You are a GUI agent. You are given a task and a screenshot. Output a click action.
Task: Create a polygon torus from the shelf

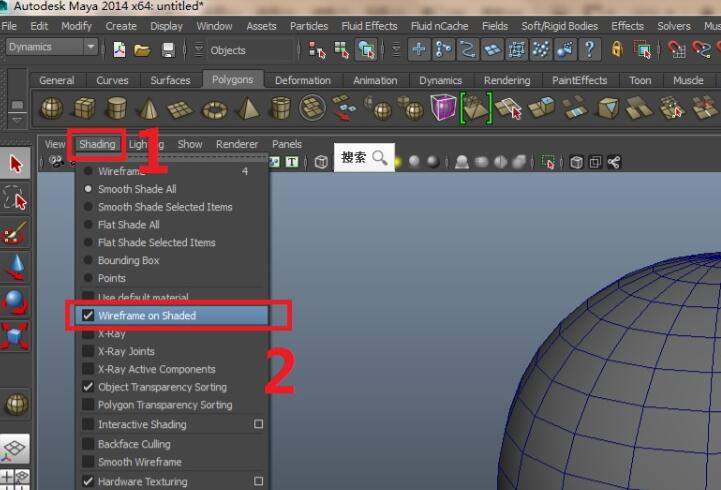(x=214, y=108)
